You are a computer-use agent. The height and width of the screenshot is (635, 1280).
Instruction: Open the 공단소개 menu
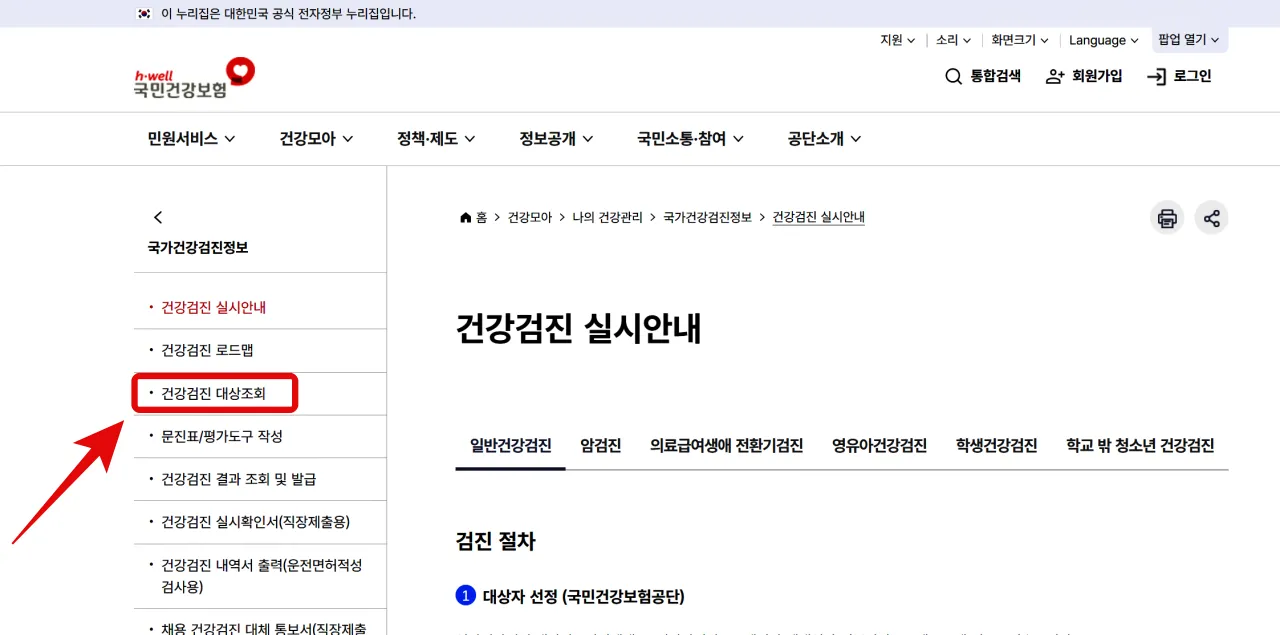click(822, 139)
